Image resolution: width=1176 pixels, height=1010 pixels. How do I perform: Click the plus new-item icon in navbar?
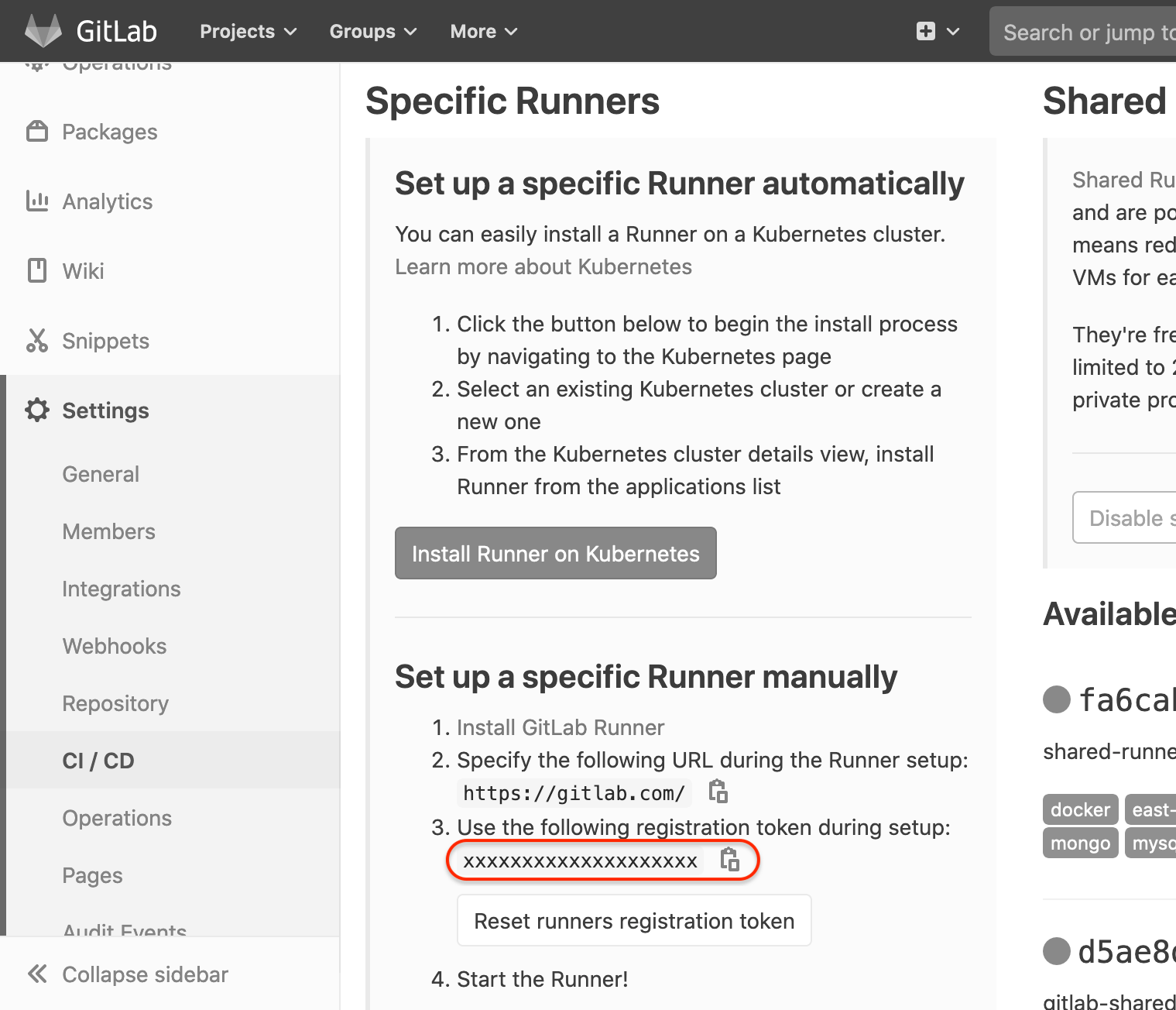(x=925, y=31)
